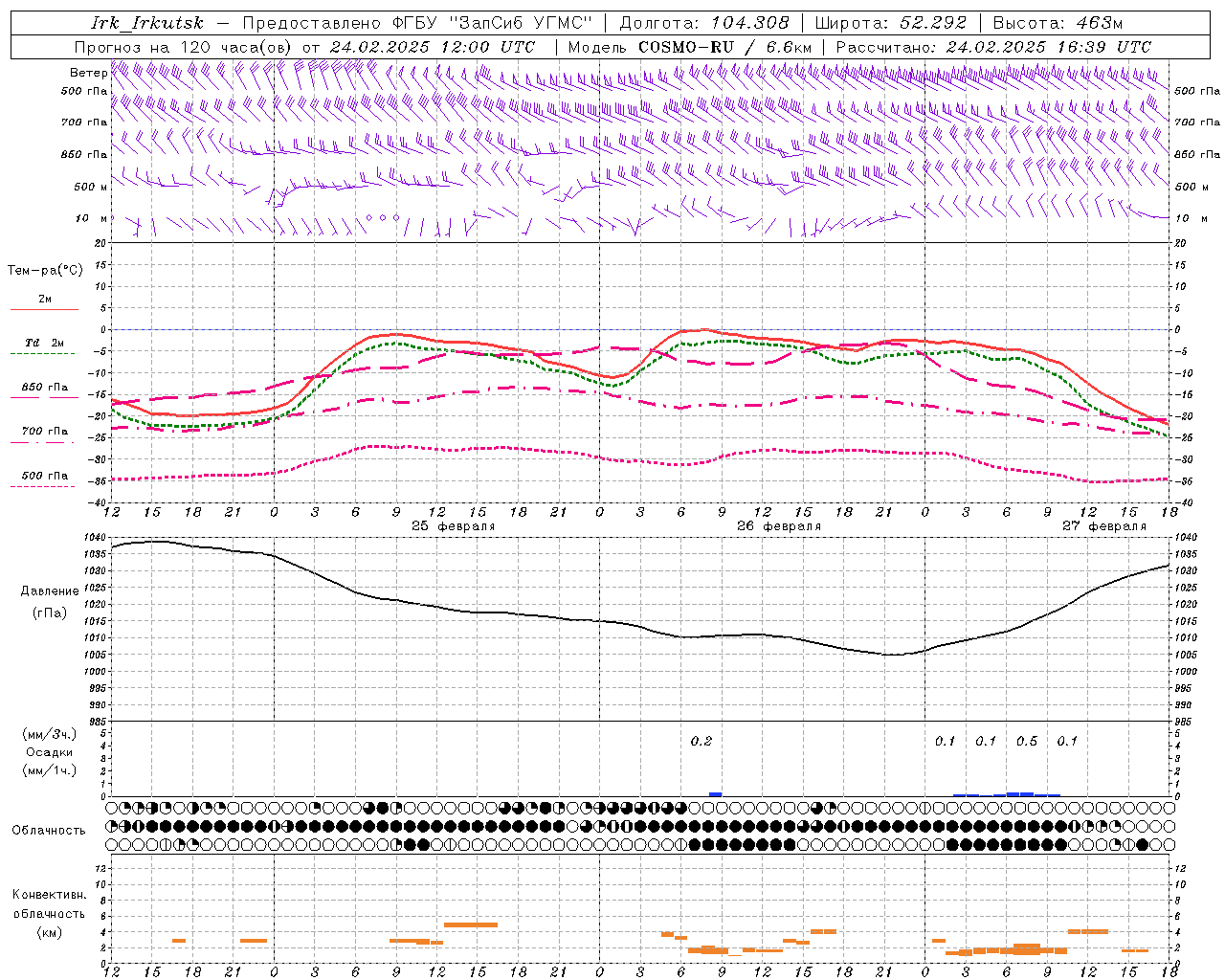
Task: Click the "Рассчитано: 24.02.2025 16:39 UTC" text
Action: pyautogui.click(x=993, y=47)
